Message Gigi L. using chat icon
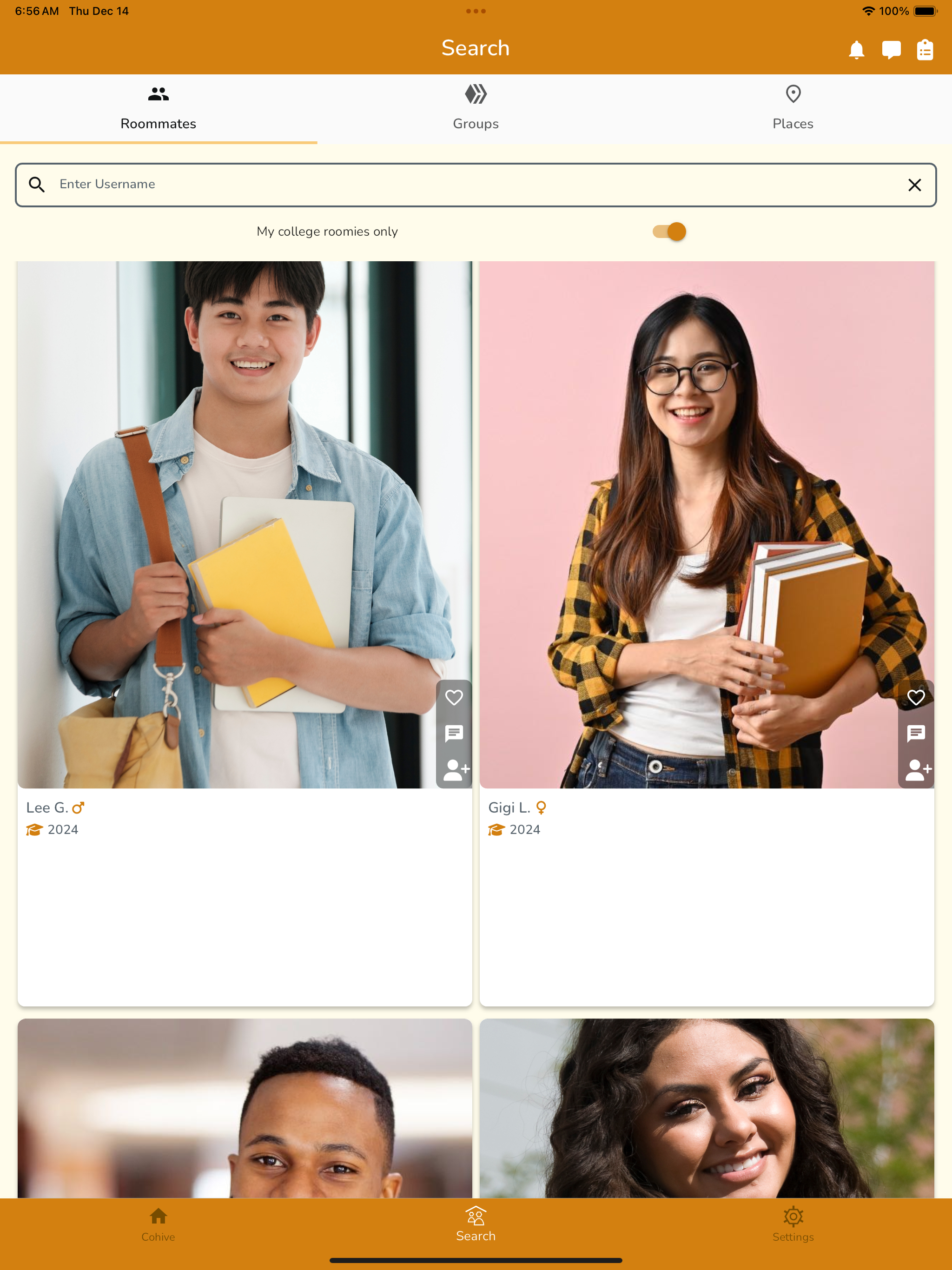Screen dimensions: 952x1270 click(916, 733)
